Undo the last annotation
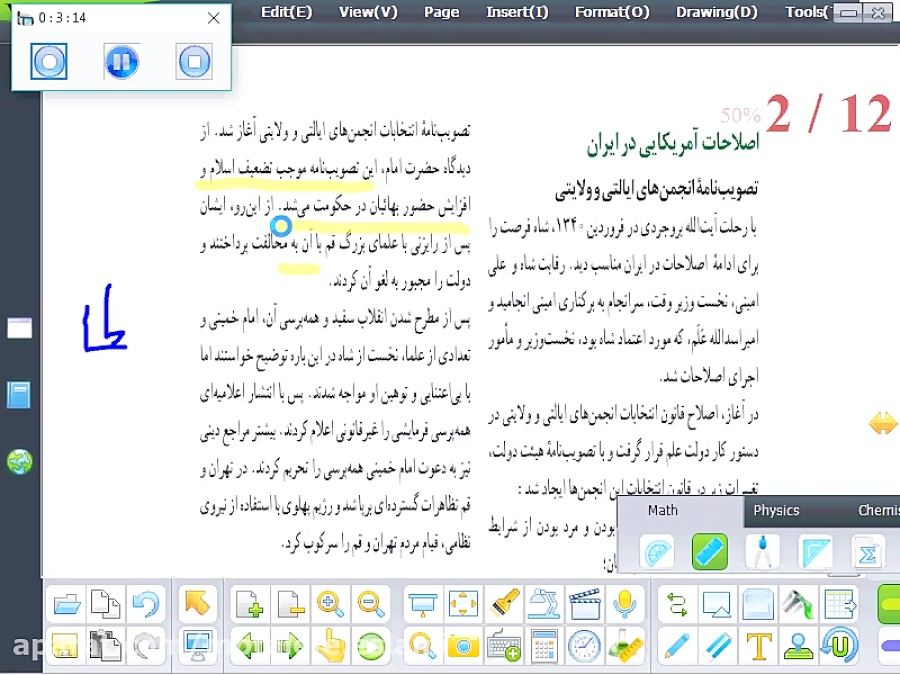 [x=145, y=603]
